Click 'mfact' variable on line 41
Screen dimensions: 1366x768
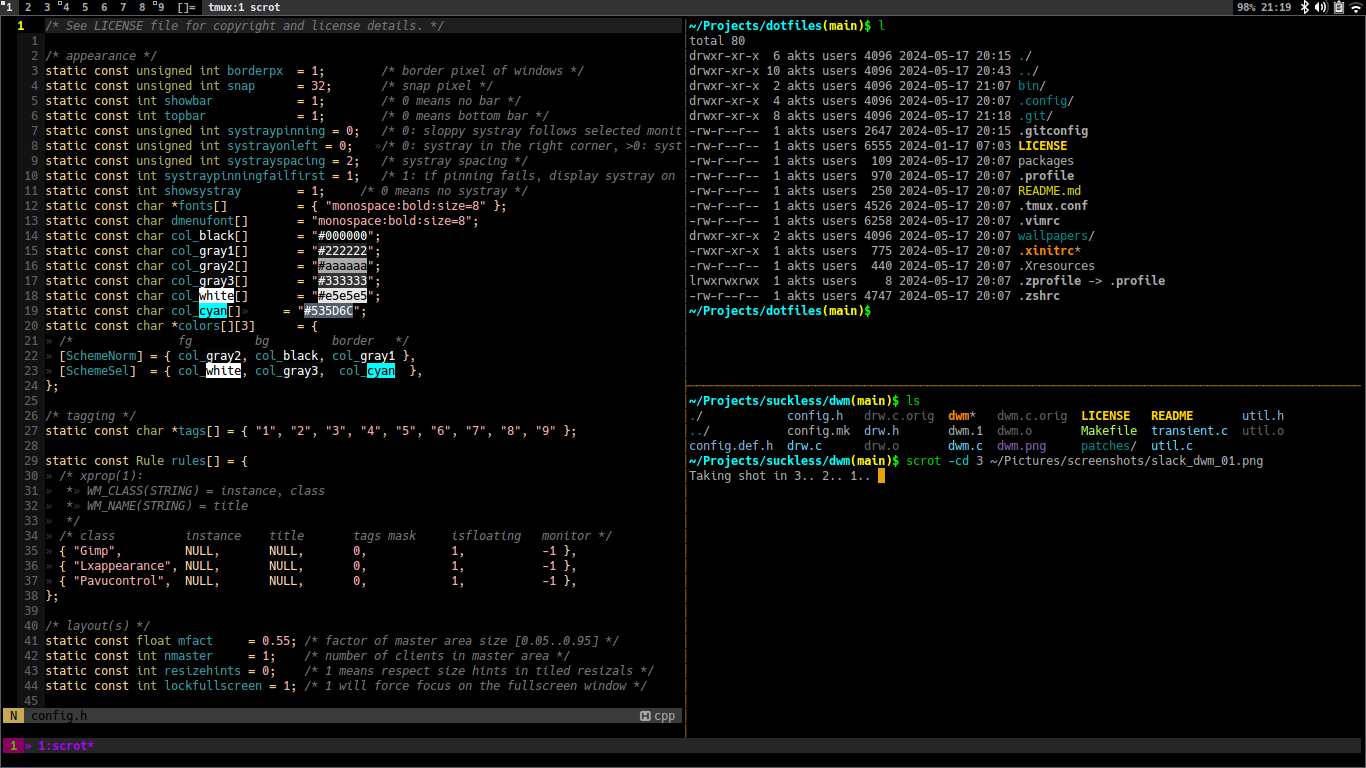195,641
